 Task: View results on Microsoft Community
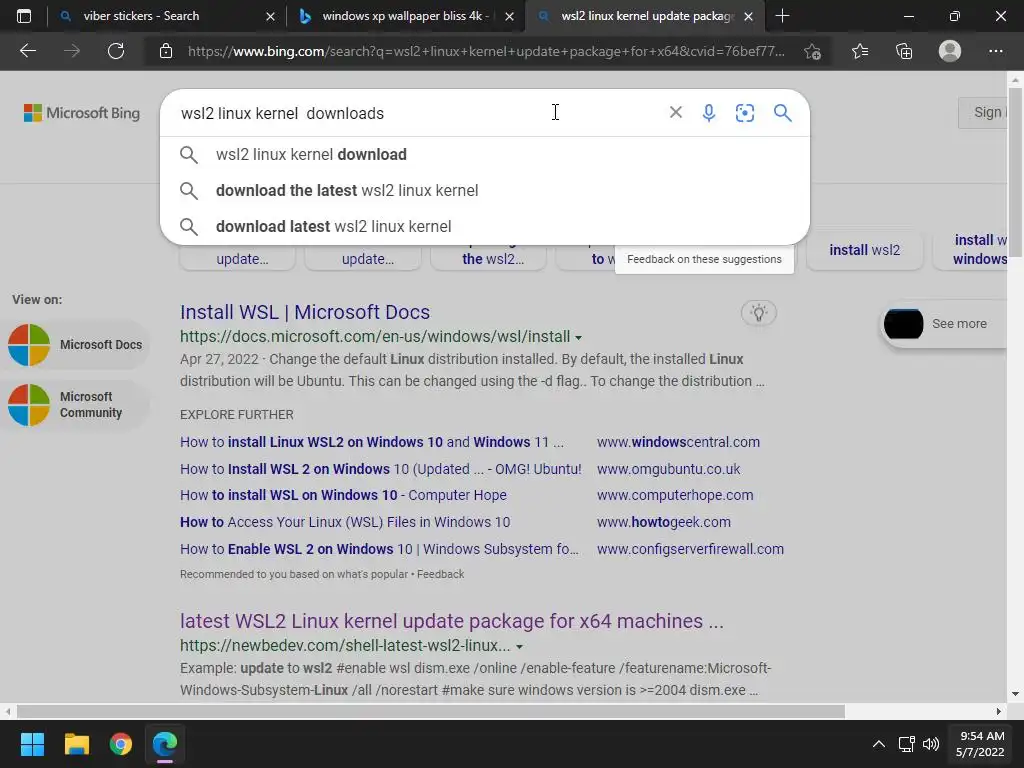click(x=75, y=405)
